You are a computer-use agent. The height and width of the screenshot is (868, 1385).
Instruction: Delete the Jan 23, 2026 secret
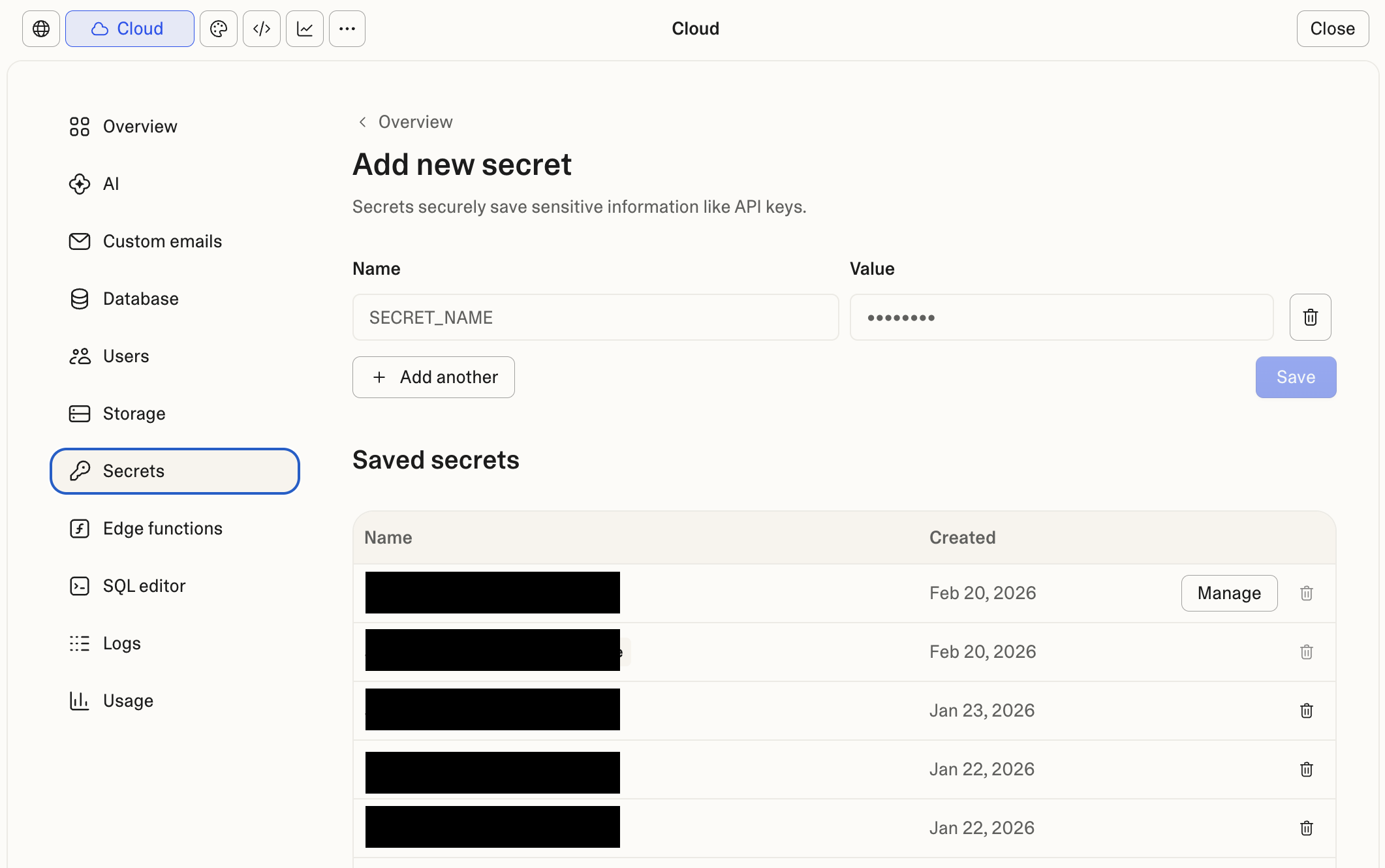click(x=1306, y=711)
